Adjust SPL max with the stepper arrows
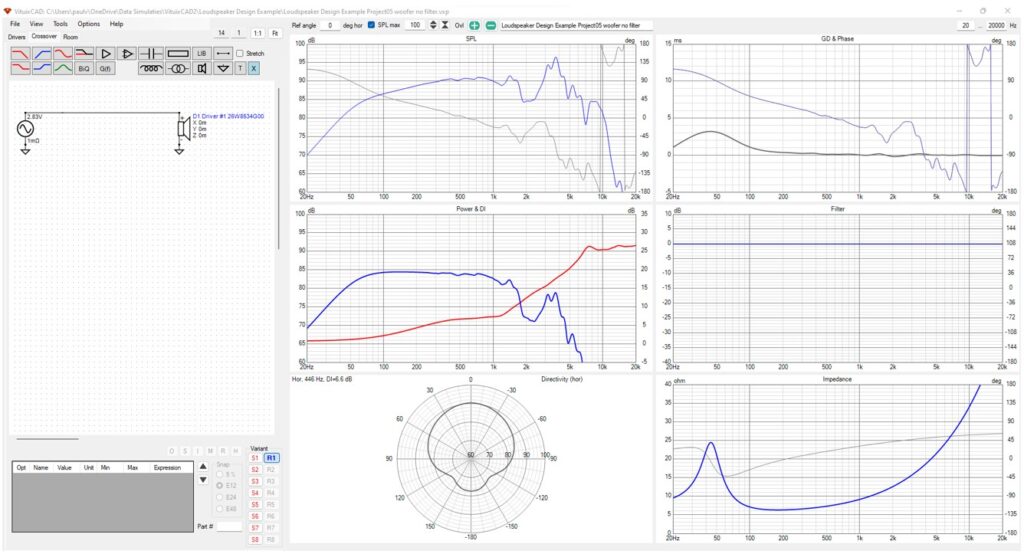 pyautogui.click(x=432, y=25)
